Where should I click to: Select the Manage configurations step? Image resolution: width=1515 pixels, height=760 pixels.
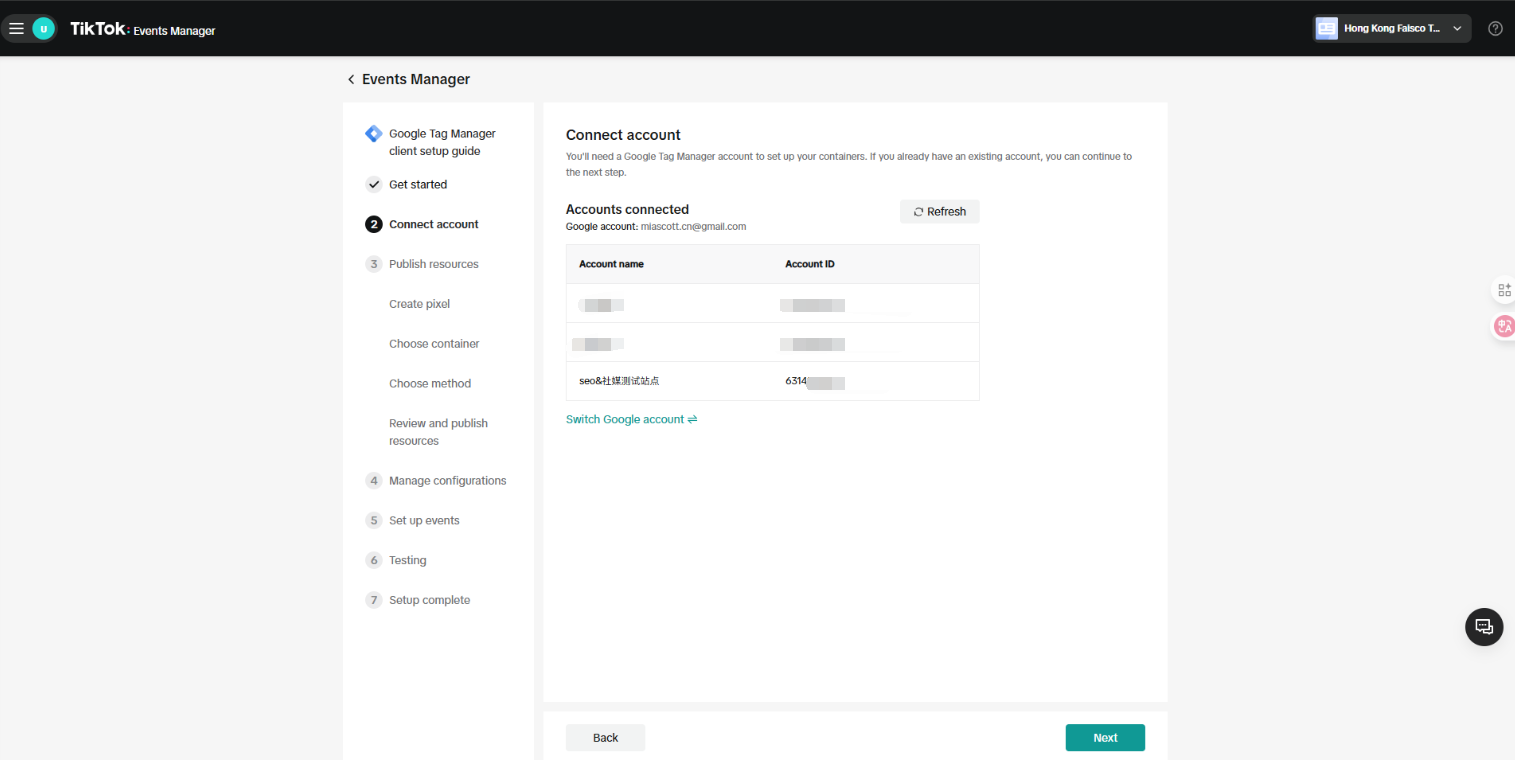447,481
